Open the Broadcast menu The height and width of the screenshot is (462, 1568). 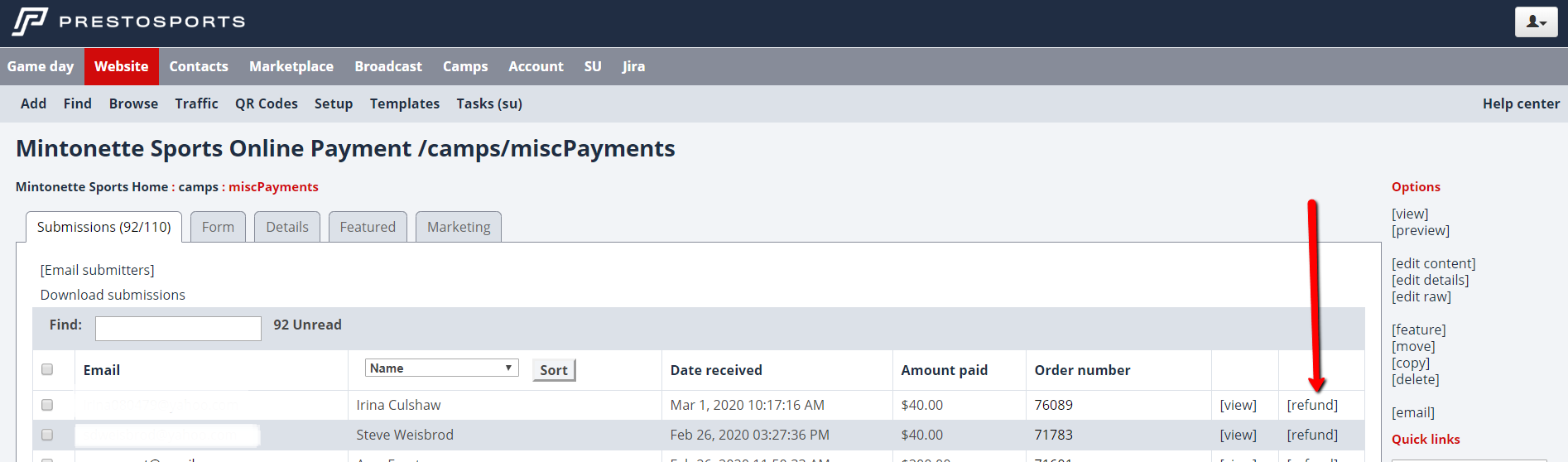[x=388, y=66]
